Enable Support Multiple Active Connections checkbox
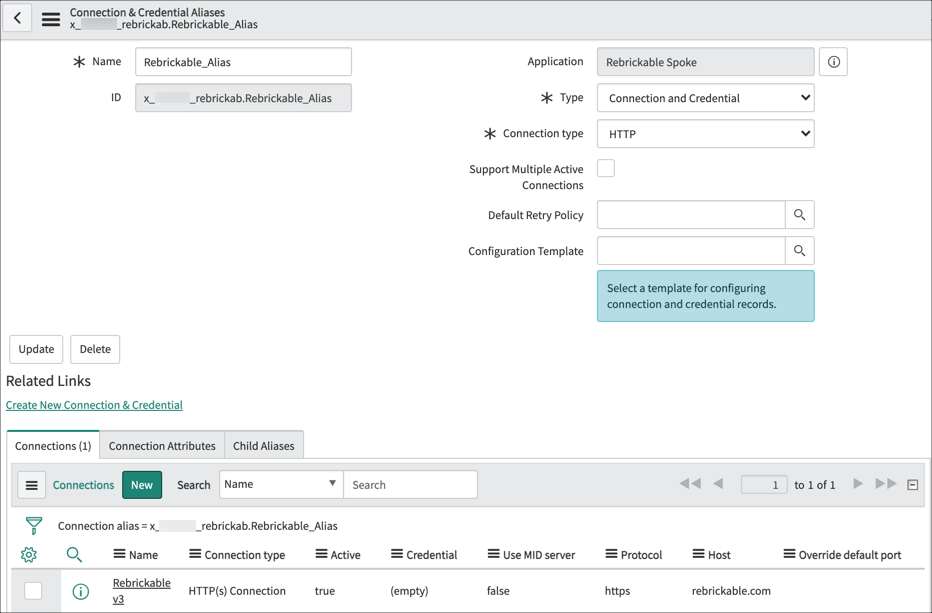 click(x=606, y=168)
